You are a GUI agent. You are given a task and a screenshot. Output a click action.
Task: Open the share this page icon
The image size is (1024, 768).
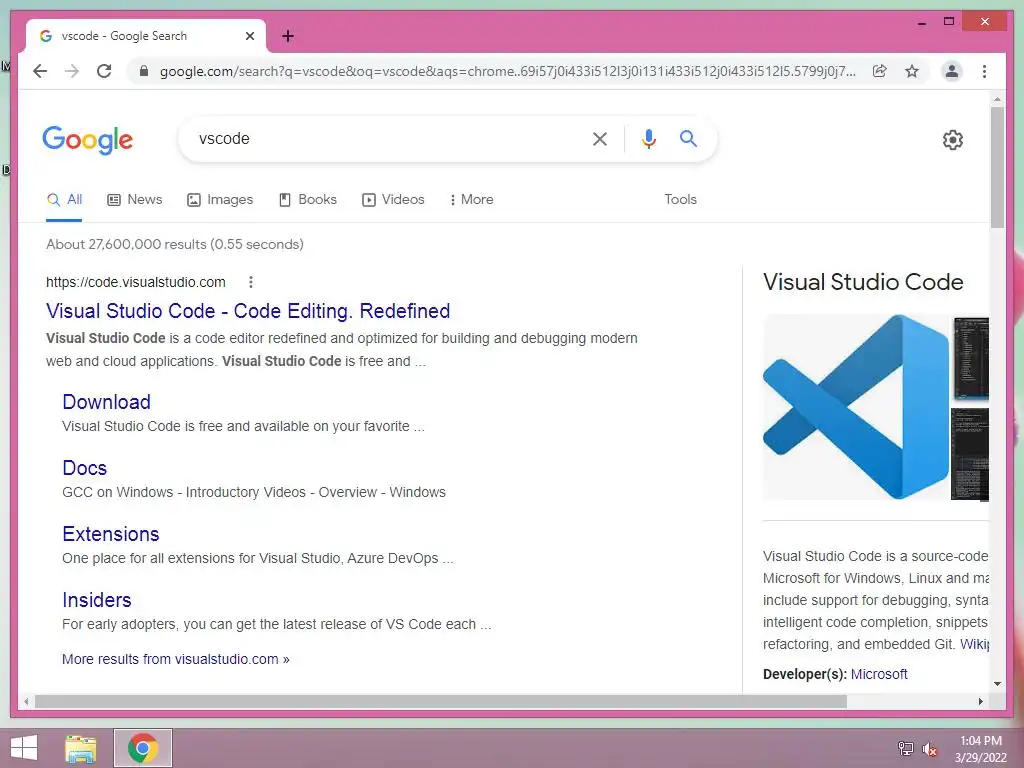pos(880,71)
